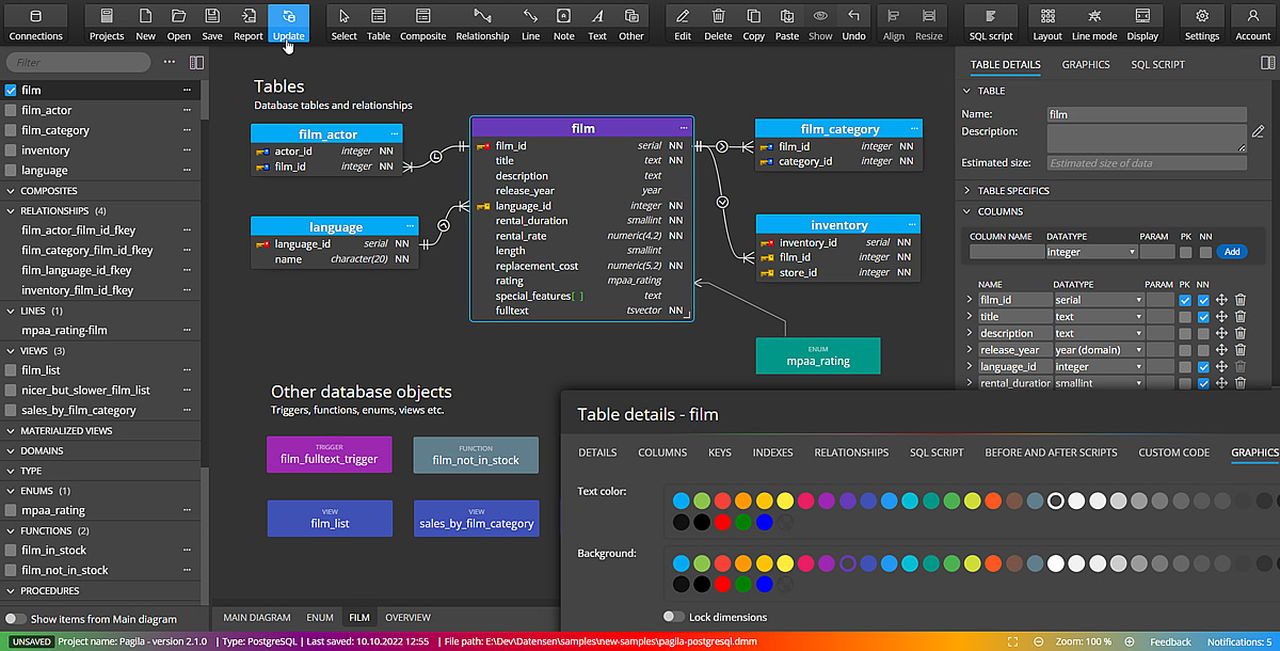
Task: Open the INDEXES tab in Table details
Action: 772,452
